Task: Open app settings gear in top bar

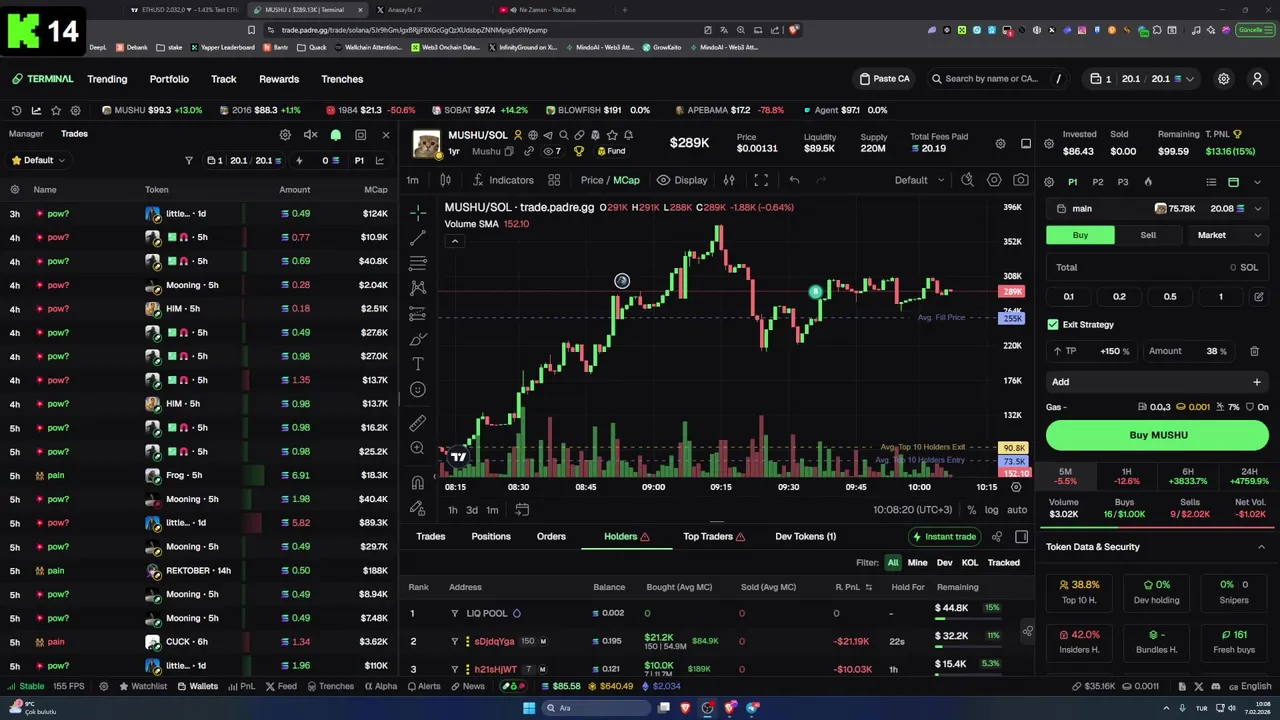Action: (1223, 79)
